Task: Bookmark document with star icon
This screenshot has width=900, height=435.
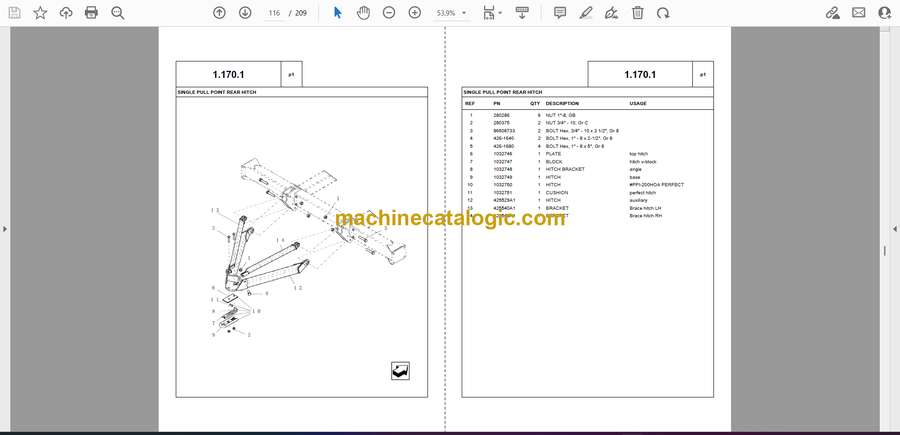Action: click(x=40, y=13)
